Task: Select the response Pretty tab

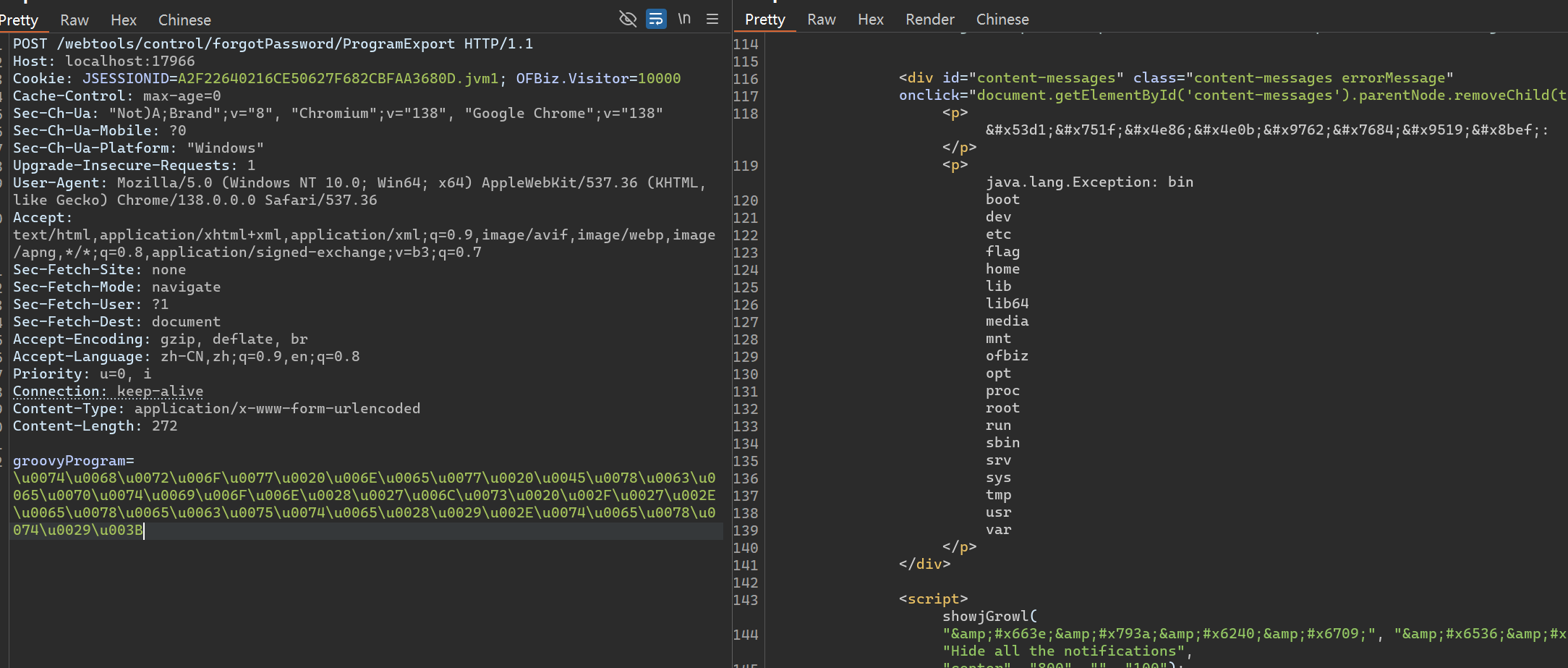Action: click(x=765, y=20)
